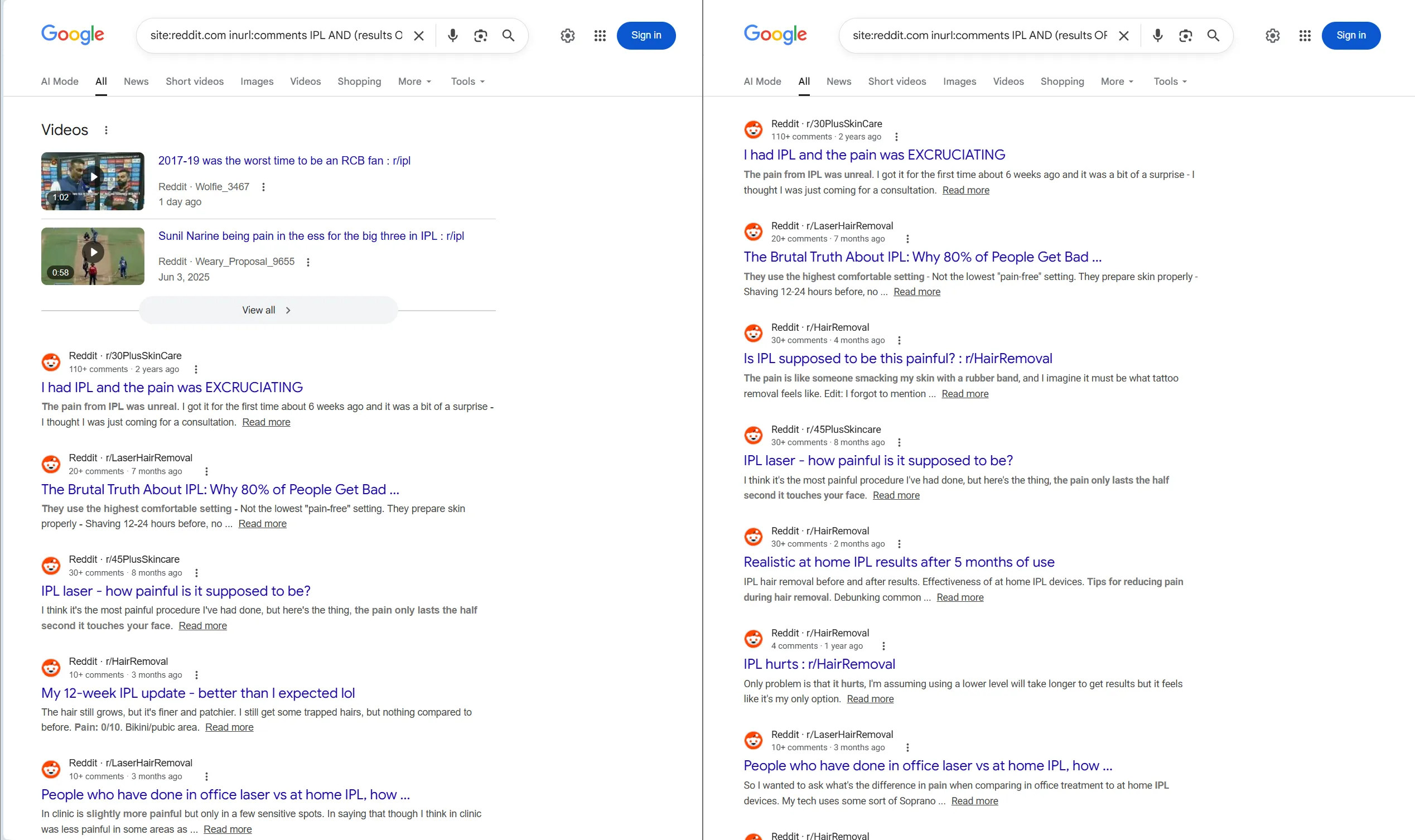
Task: Click the Google logo to go home
Action: [73, 35]
